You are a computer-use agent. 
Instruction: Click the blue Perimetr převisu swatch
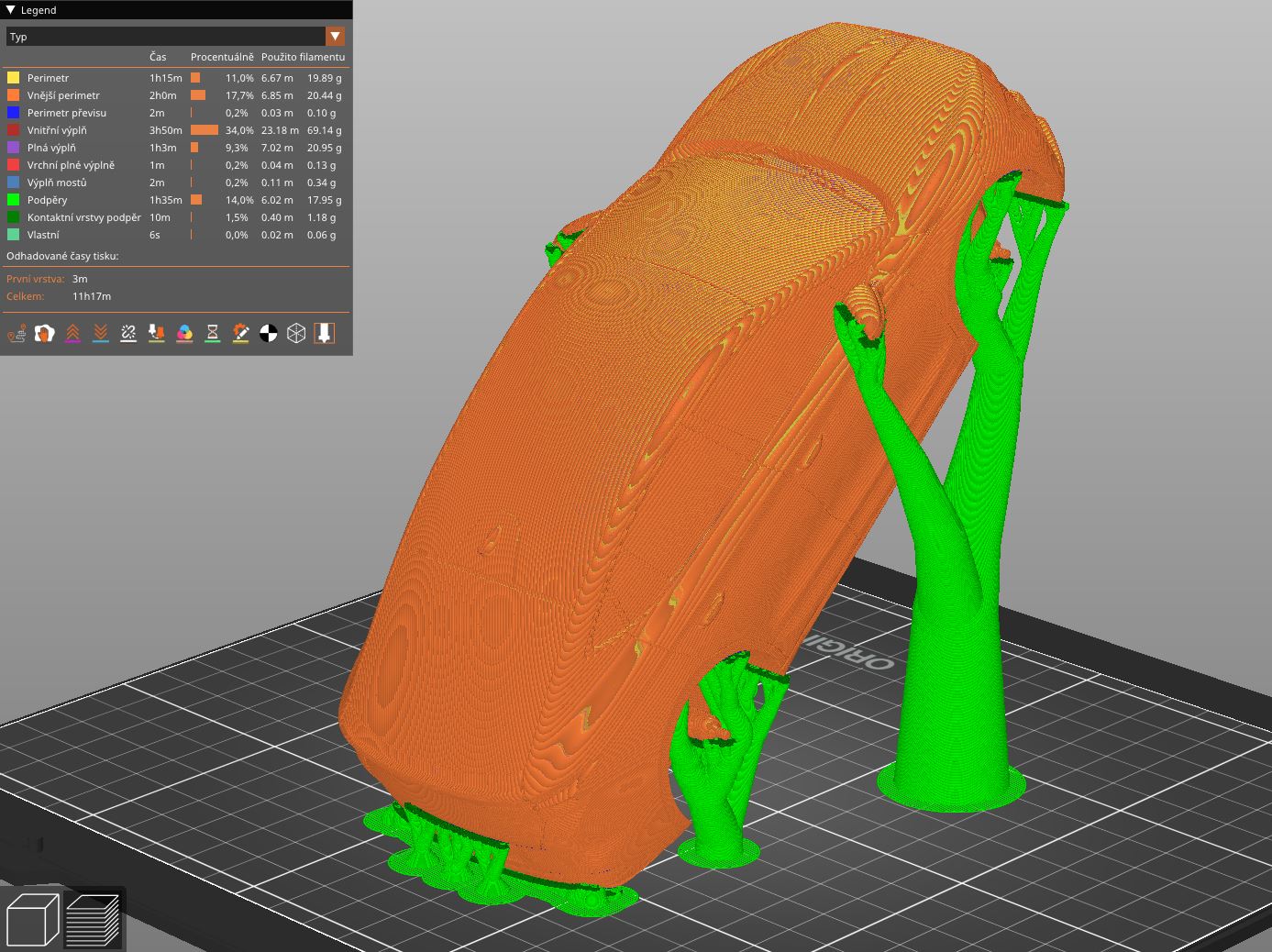13,113
